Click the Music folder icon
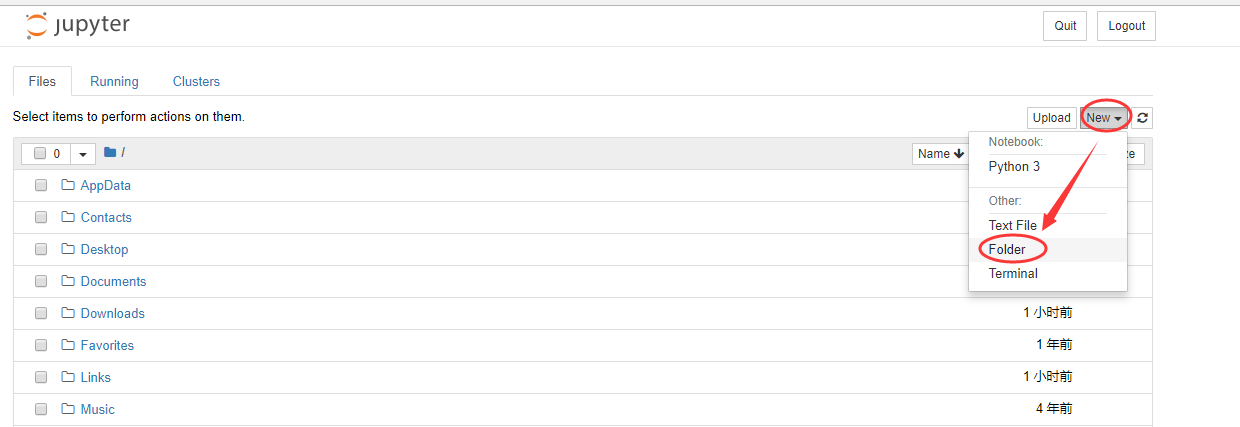Image resolution: width=1240 pixels, height=427 pixels. (68, 409)
